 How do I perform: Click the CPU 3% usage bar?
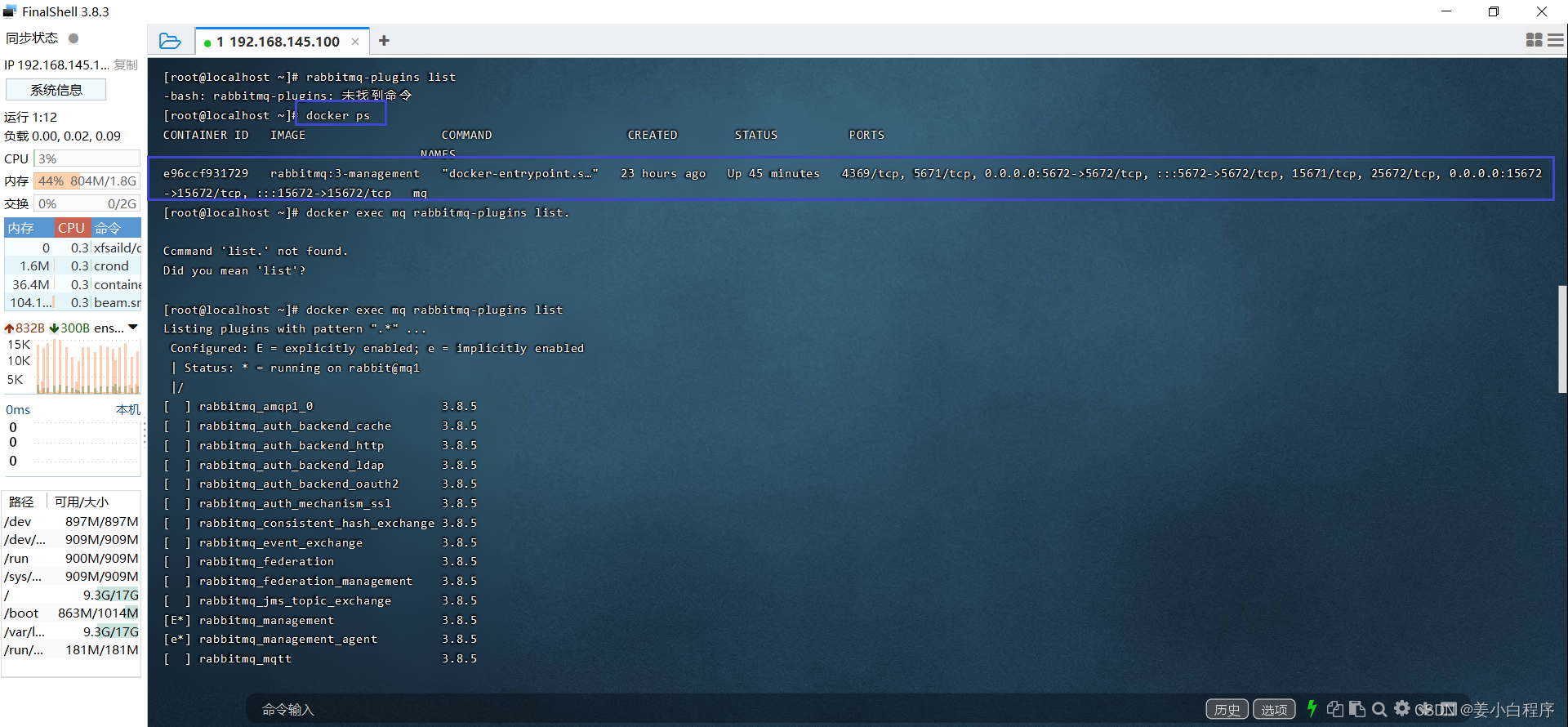click(87, 158)
